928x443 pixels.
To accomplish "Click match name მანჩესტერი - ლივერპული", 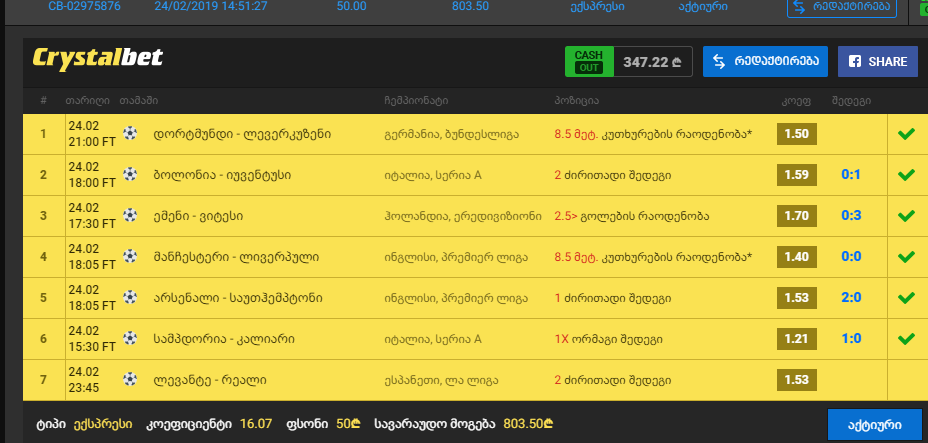I will pyautogui.click(x=236, y=257).
